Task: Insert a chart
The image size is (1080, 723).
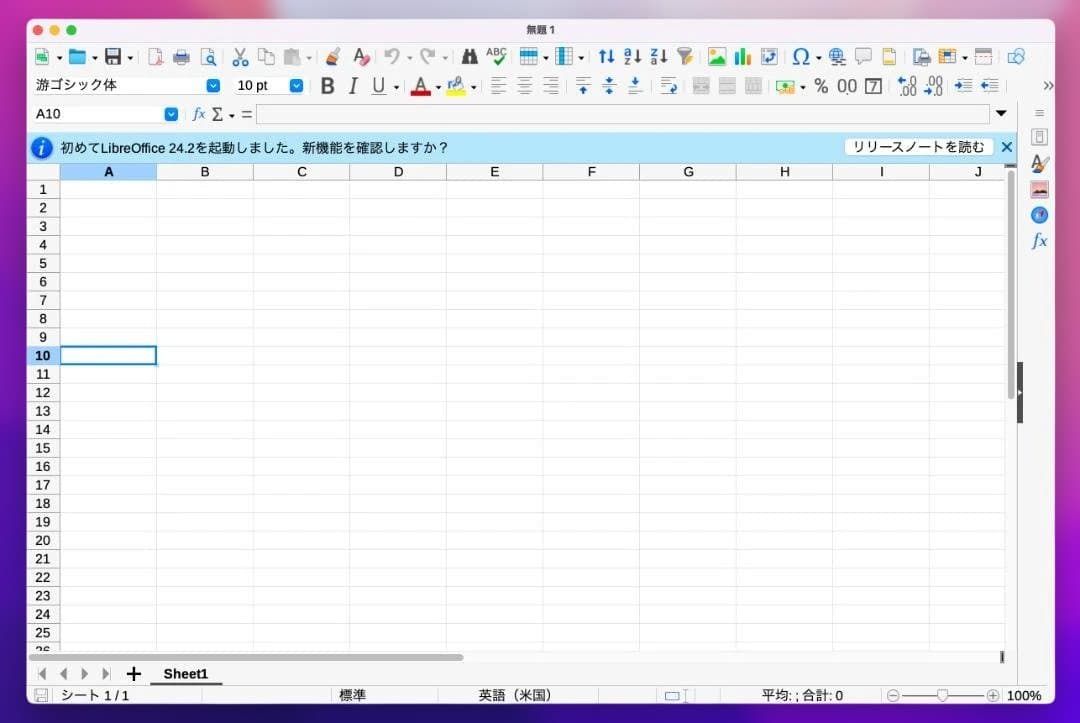Action: (743, 57)
